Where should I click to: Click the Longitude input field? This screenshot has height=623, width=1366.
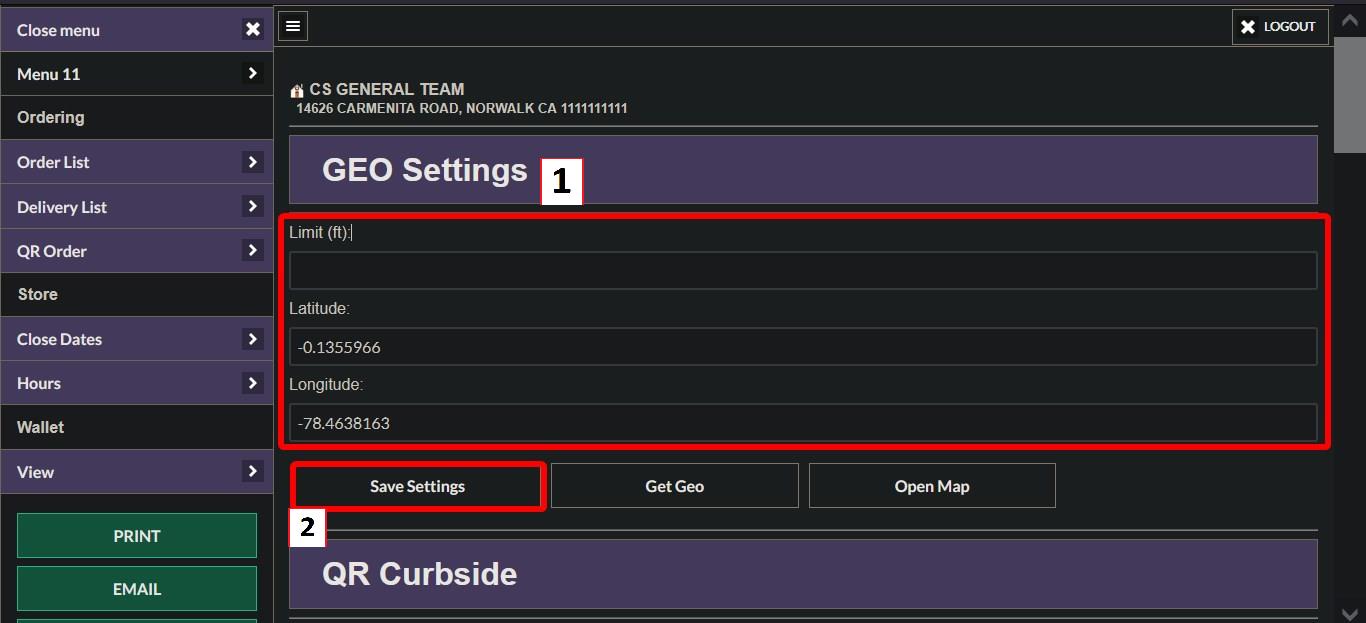click(x=803, y=423)
